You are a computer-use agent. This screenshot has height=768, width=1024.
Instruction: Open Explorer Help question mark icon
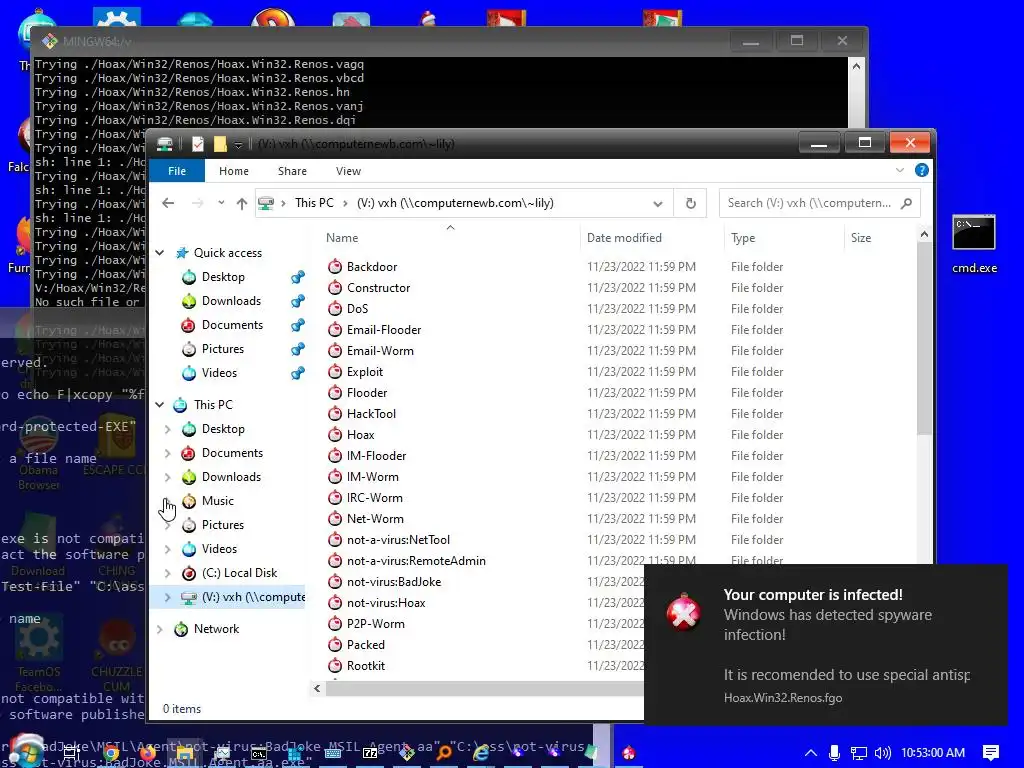(x=921, y=170)
